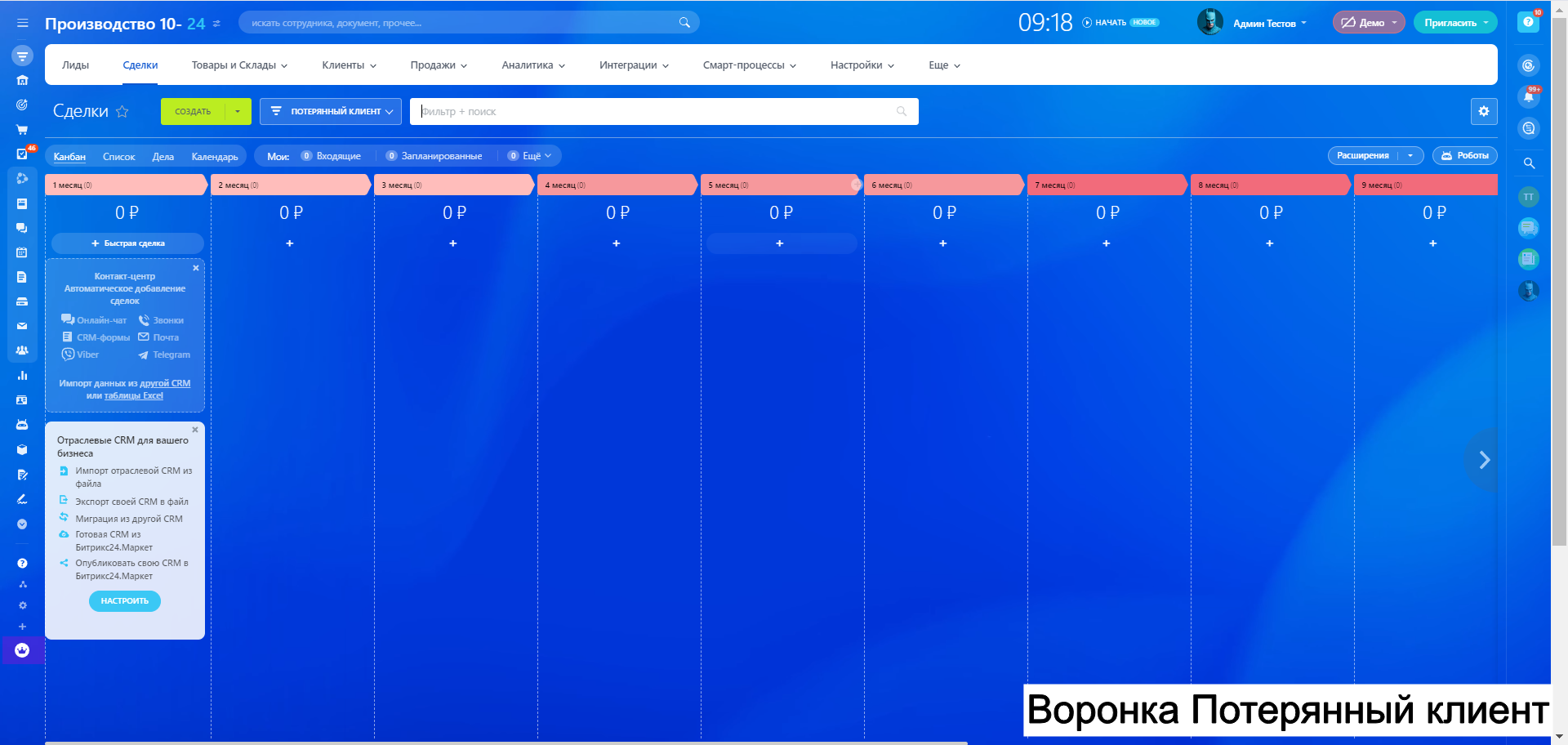1568x745 pixels.
Task: Open the people group icon in left sidebar
Action: (22, 350)
